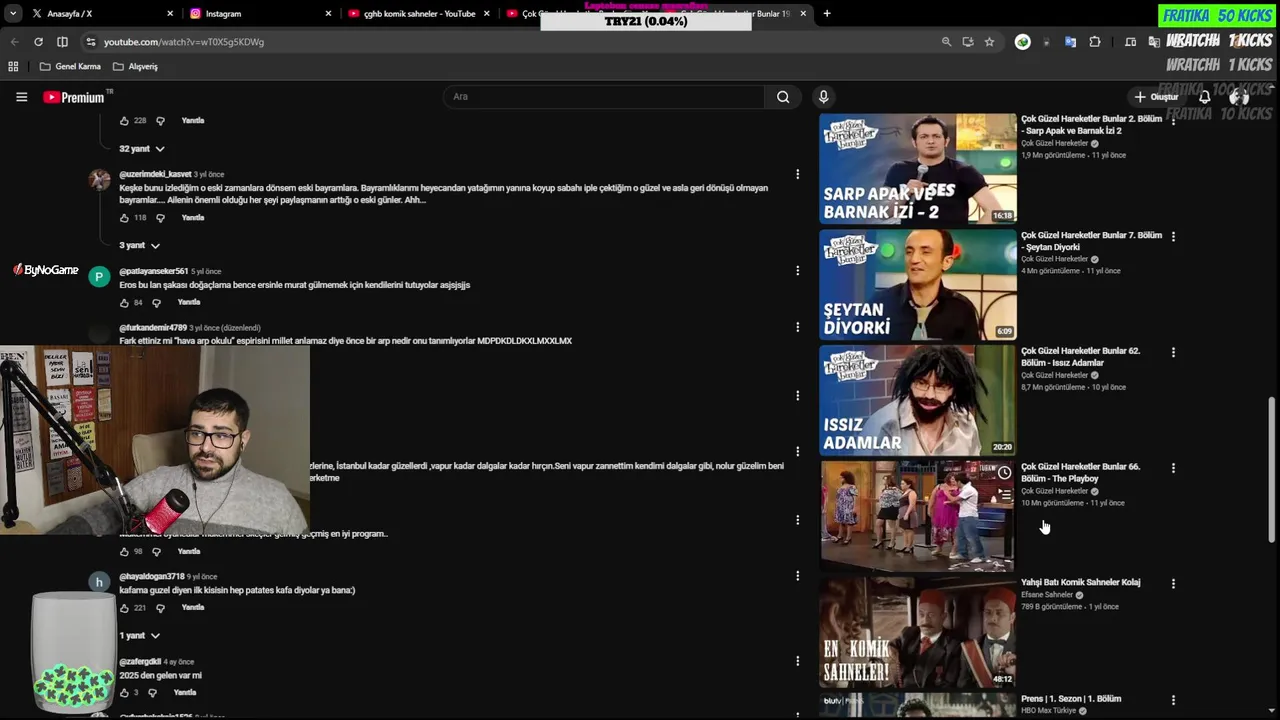Click the page vertical scrollbar thumb
Viewport: 1280px width, 720px height.
(x=1272, y=470)
